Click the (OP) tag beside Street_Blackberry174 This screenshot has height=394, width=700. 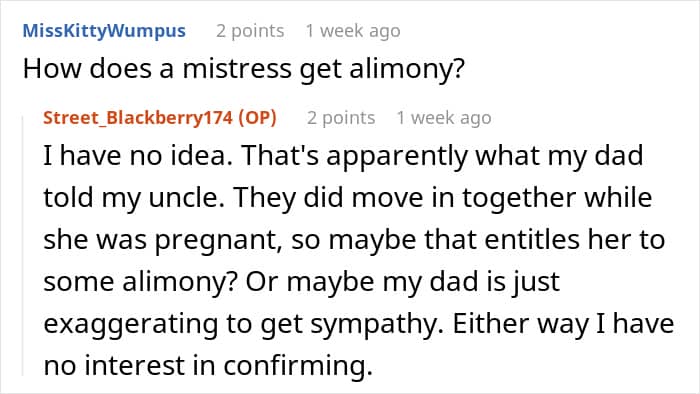pos(258,118)
